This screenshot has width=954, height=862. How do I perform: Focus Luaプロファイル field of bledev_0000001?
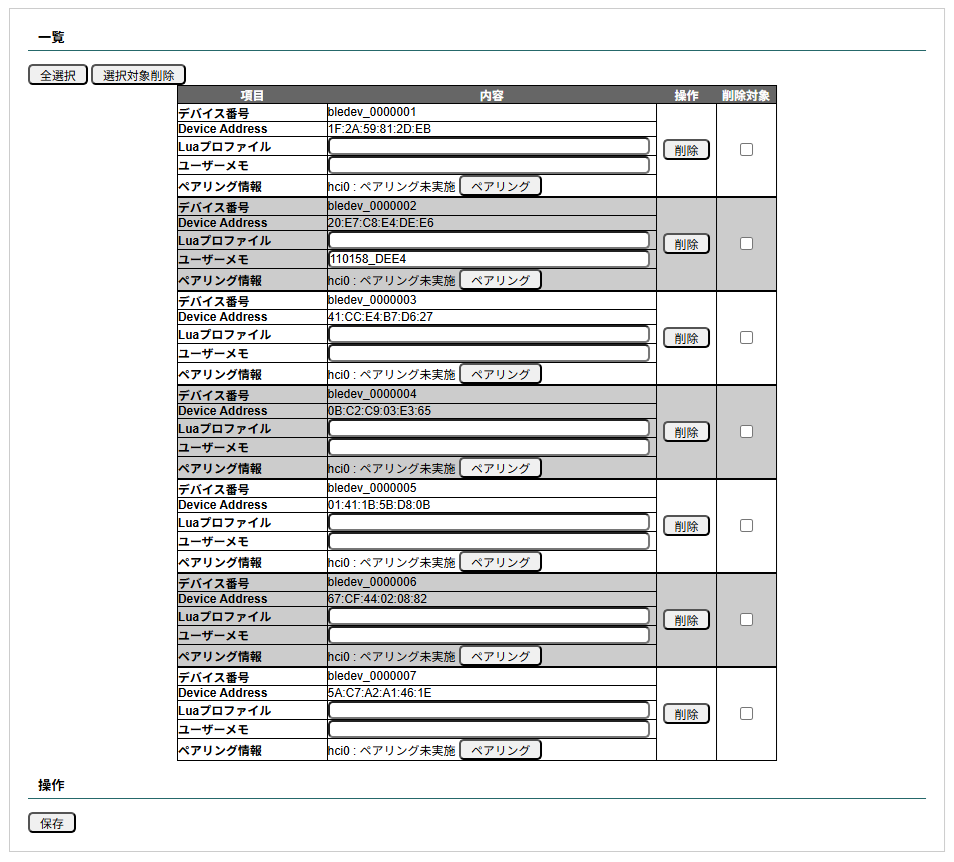(x=489, y=146)
